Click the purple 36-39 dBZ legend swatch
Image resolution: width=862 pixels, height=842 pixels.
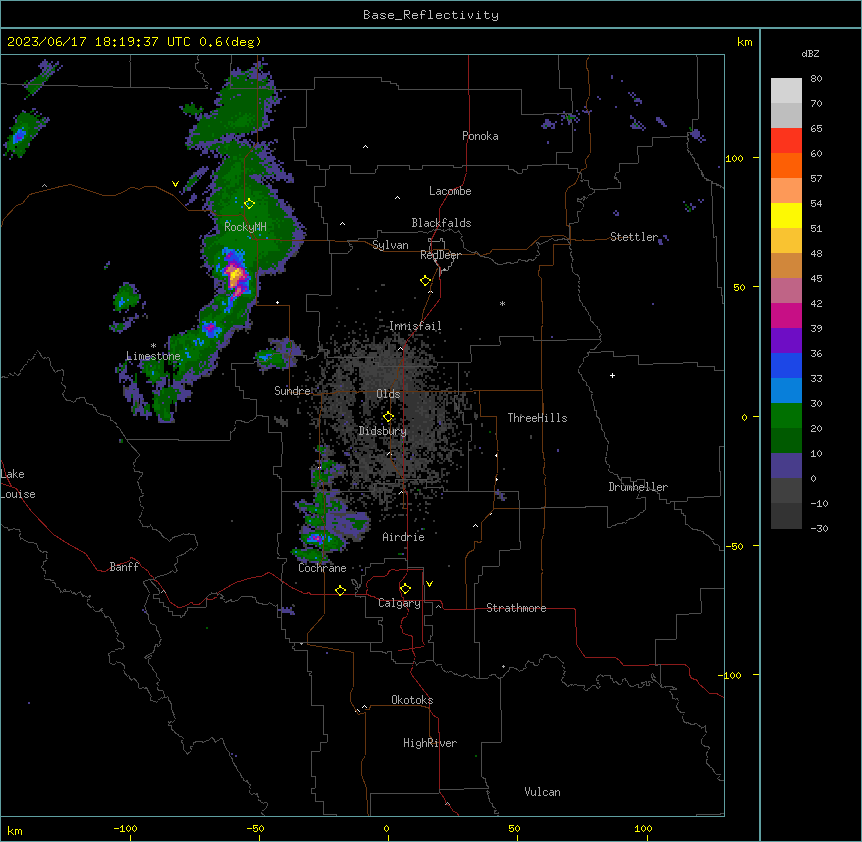click(x=786, y=341)
